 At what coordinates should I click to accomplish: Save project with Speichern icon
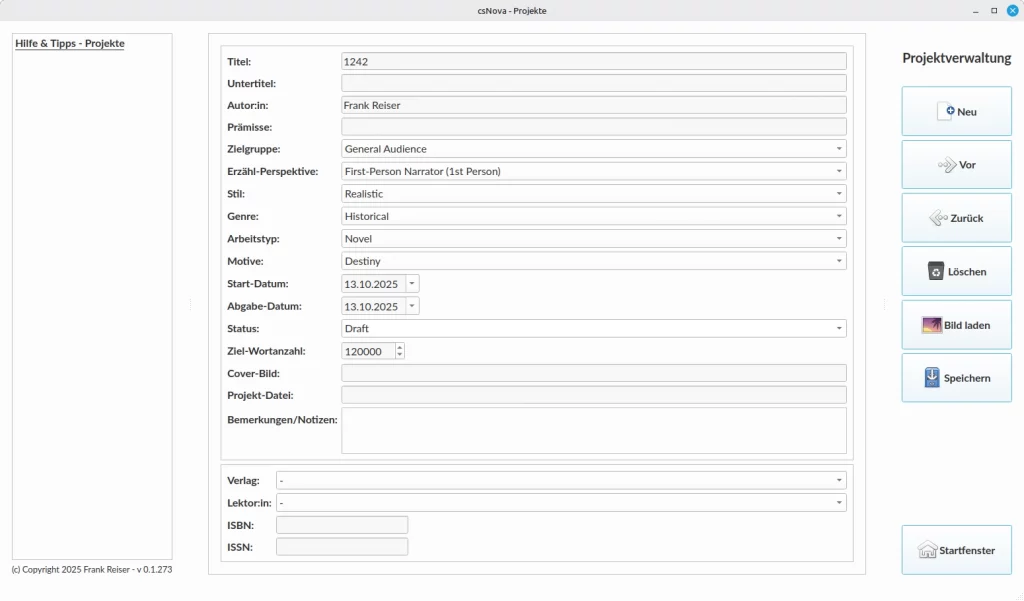pos(931,378)
